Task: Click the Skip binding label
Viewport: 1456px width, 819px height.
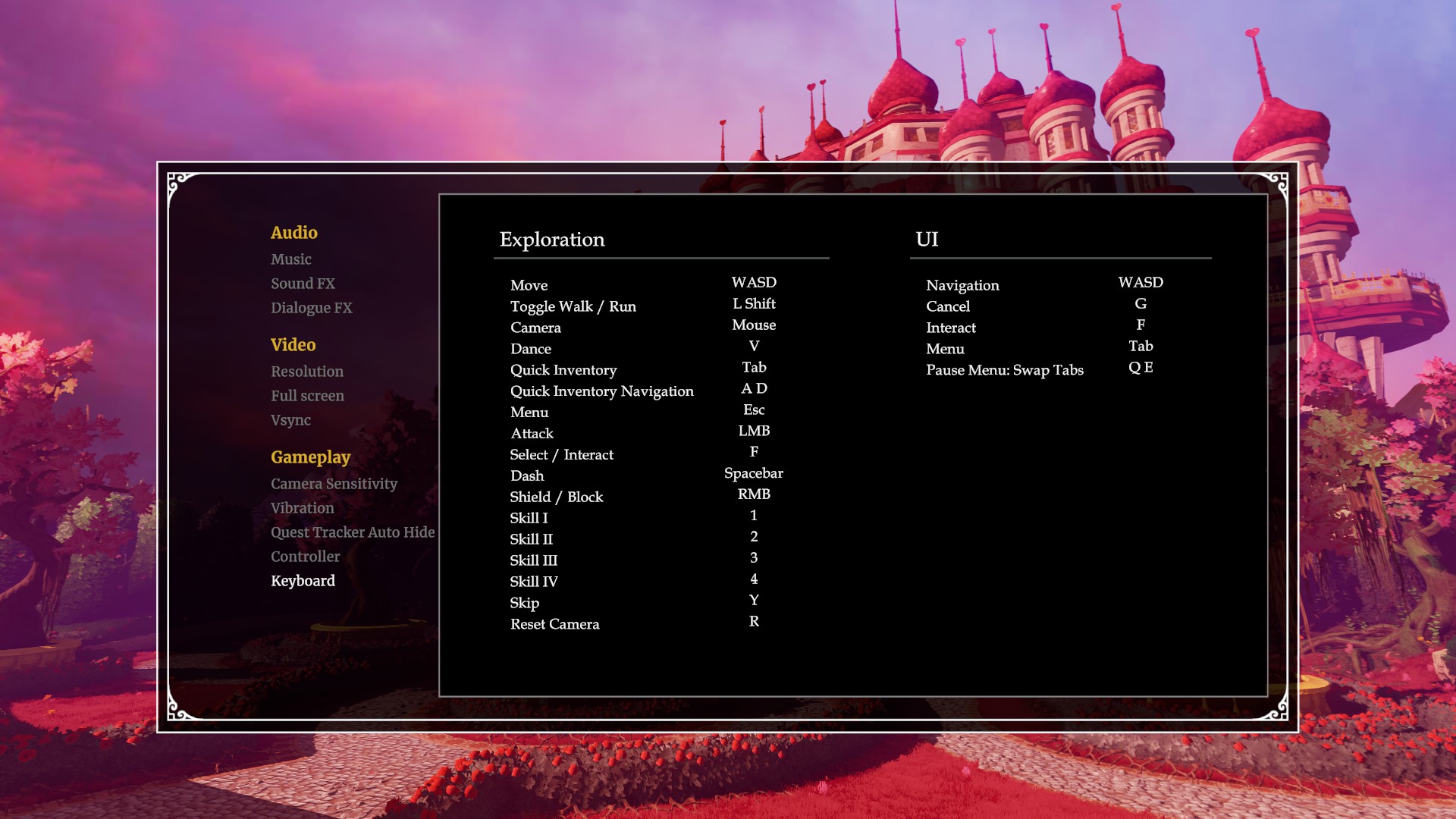Action: pyautogui.click(x=524, y=604)
